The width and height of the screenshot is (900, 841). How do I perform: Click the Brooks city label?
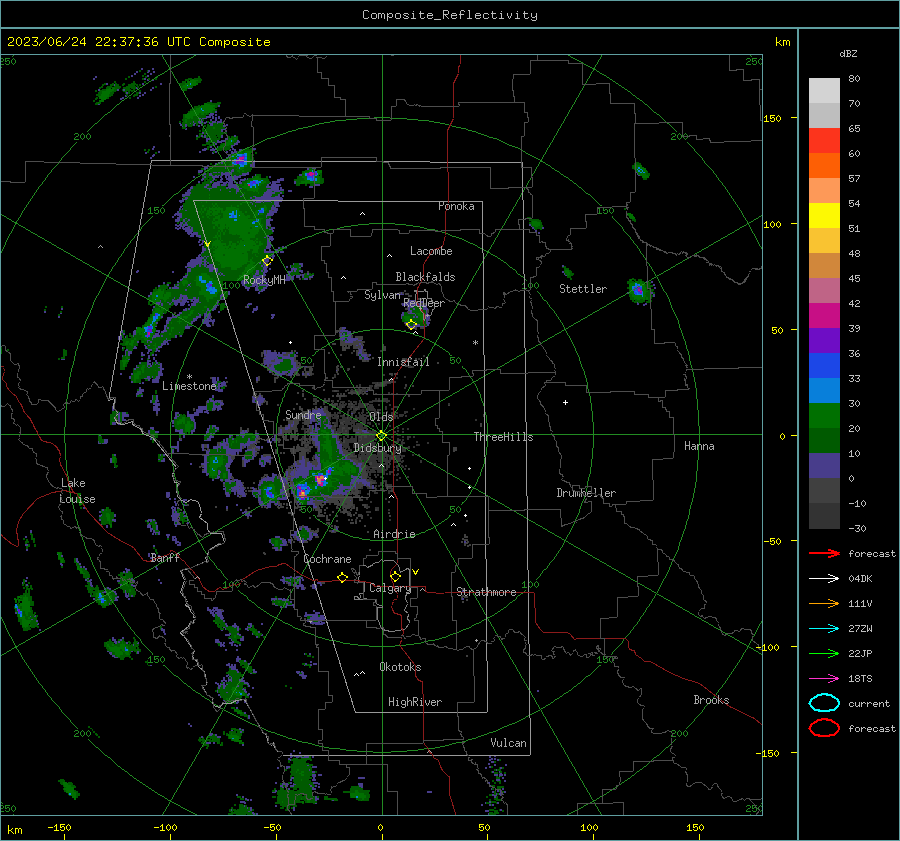click(x=711, y=700)
